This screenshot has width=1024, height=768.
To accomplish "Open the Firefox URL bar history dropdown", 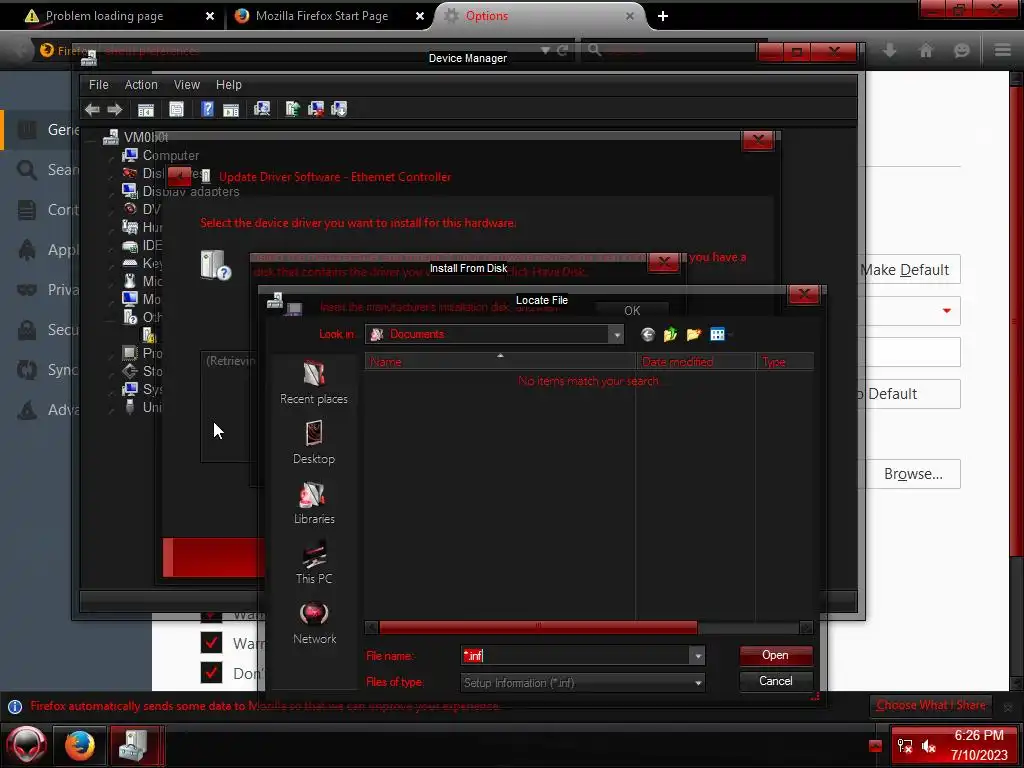I will click(545, 50).
